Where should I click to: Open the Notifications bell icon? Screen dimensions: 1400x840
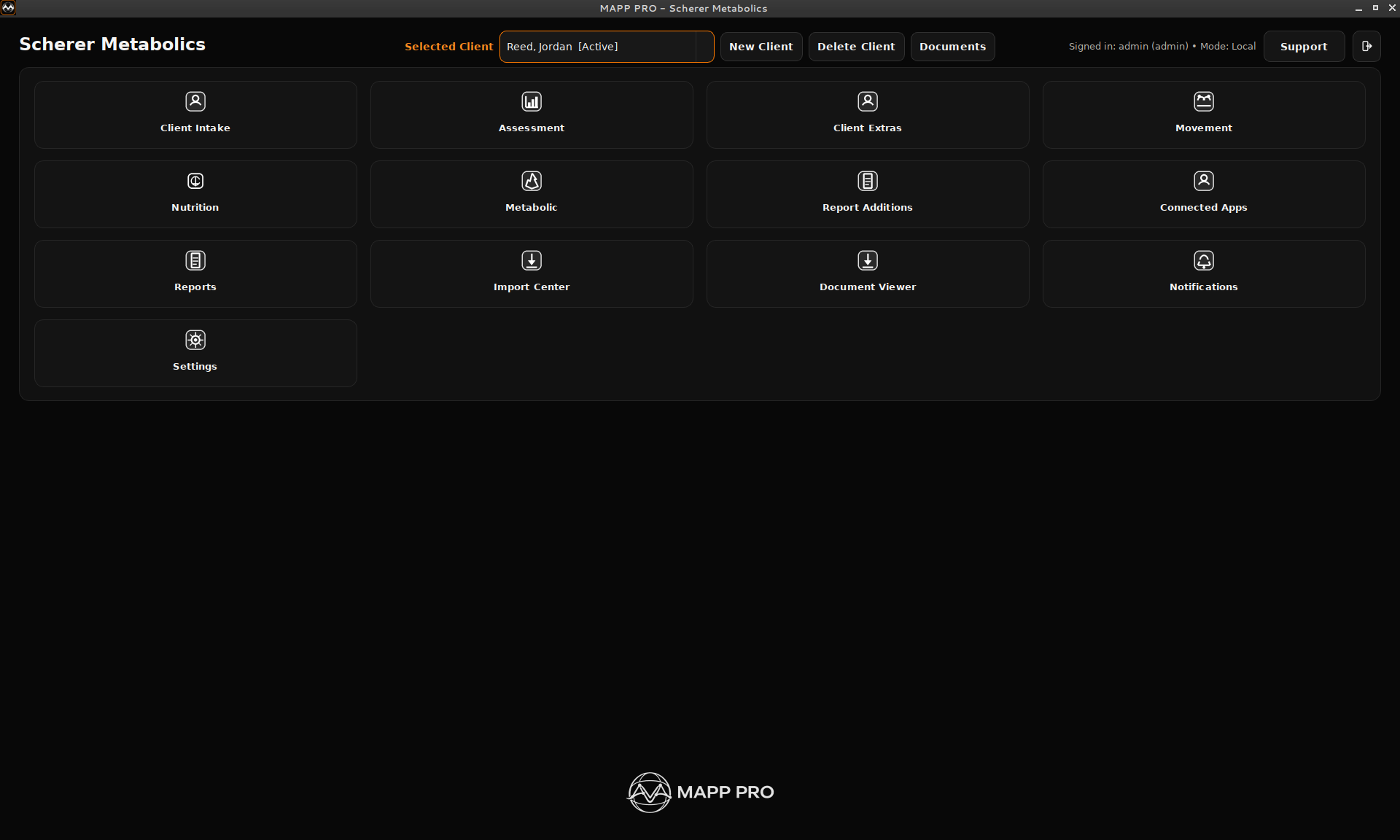(x=1204, y=260)
